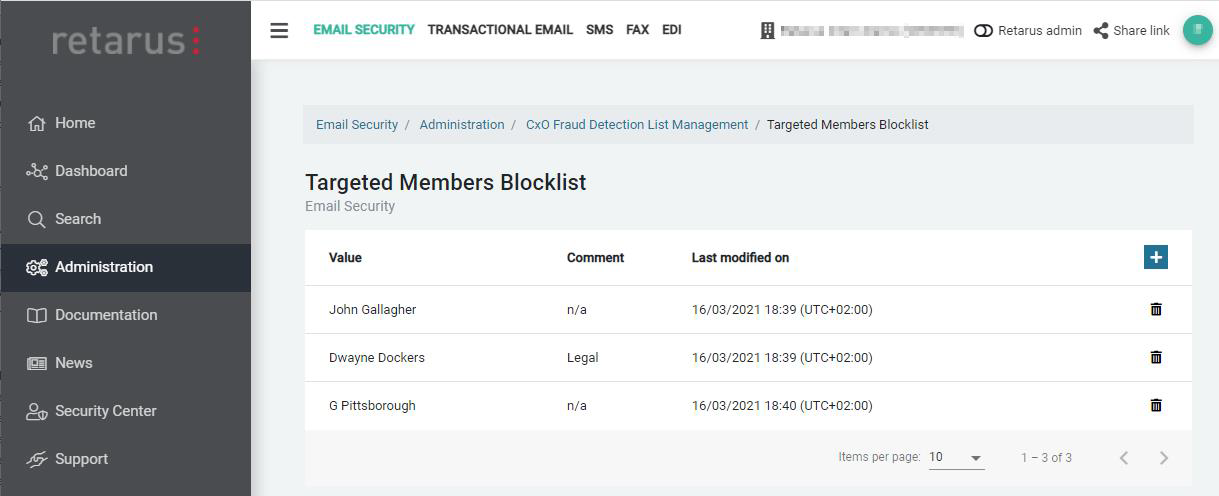Switch to the Transactional Email tab
1219x496 pixels.
[x=500, y=30]
